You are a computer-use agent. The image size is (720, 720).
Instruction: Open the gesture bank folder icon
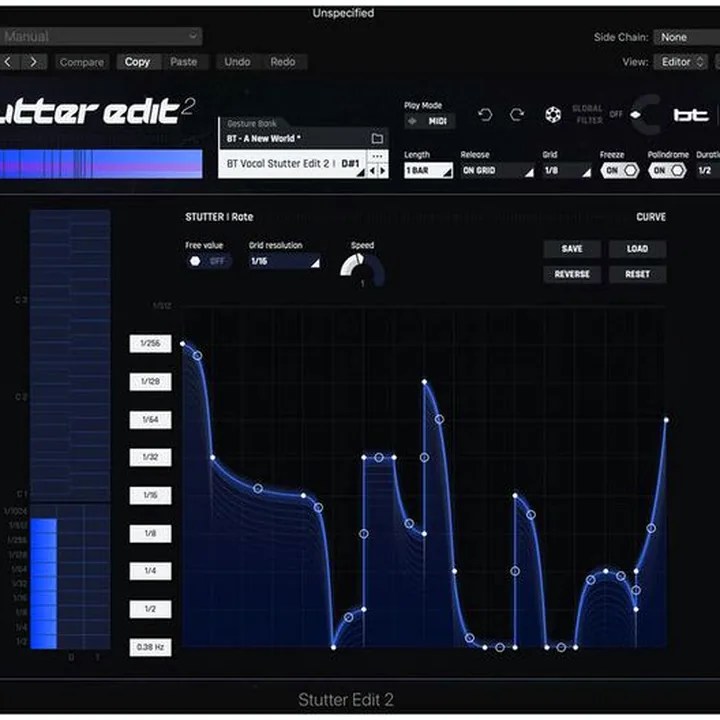(x=377, y=138)
